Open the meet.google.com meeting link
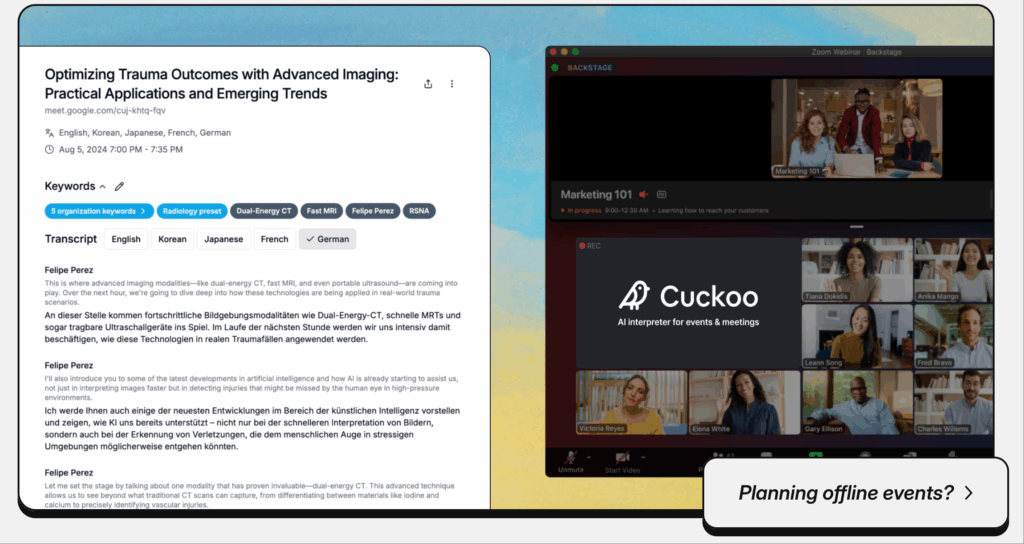The height and width of the screenshot is (544, 1024). pyautogui.click(x=105, y=110)
